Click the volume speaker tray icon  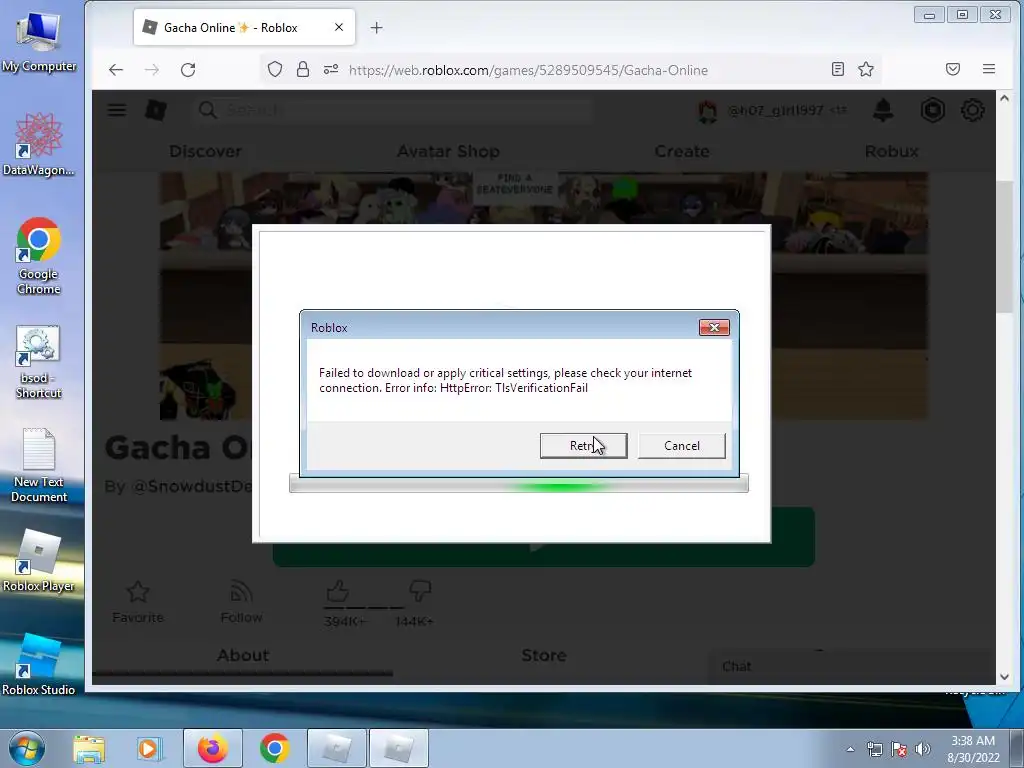click(x=922, y=749)
